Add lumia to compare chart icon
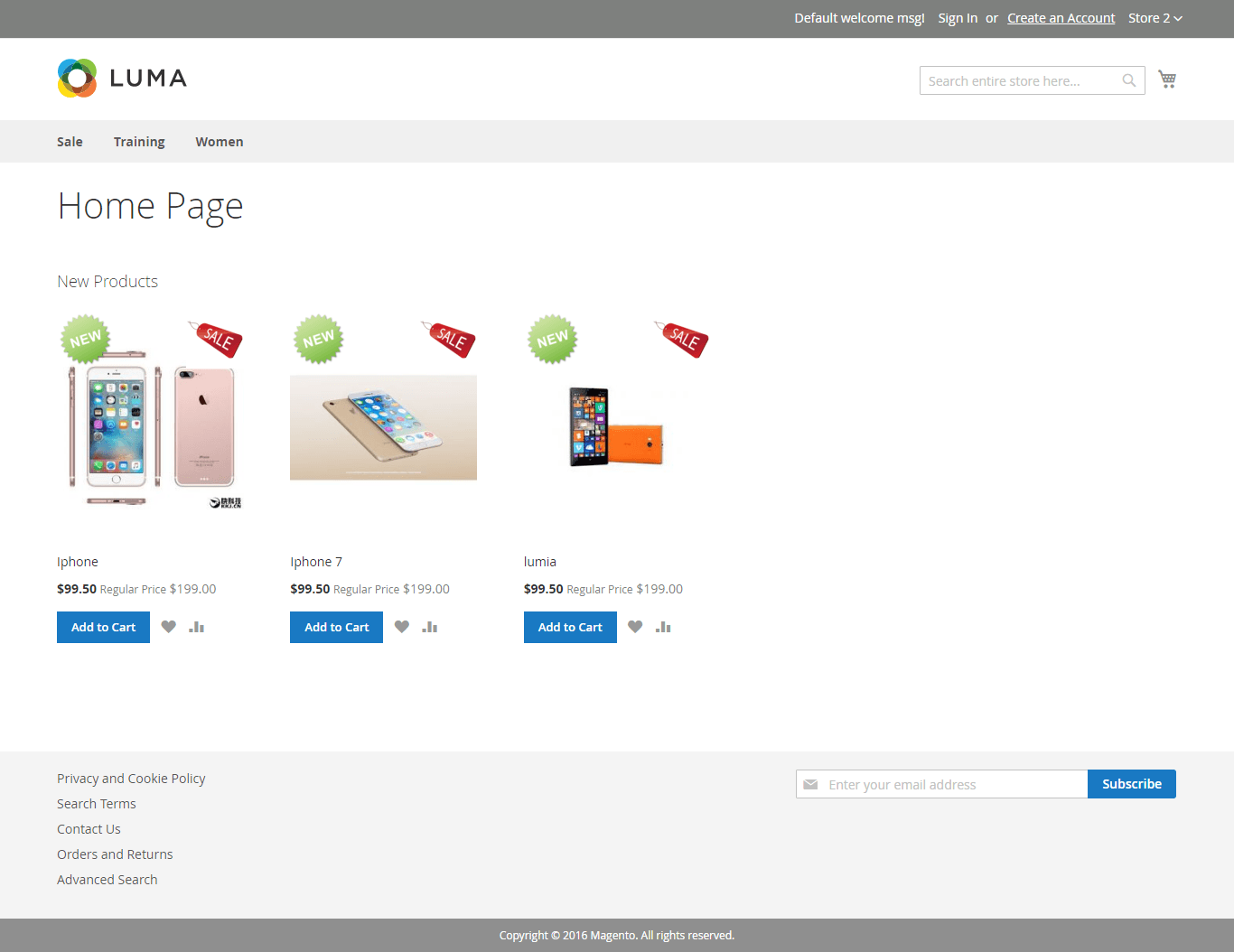Screen dimensions: 1234x952 click(663, 627)
